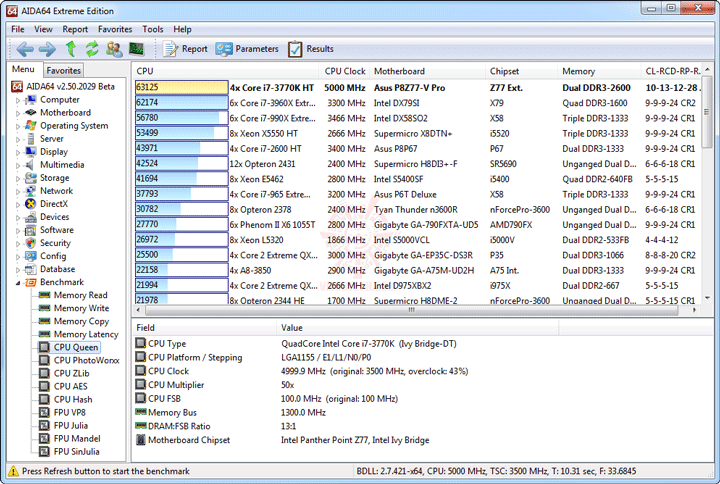Viewport: 720px width, 484px height.
Task: Select Operating System tree icon
Action: pyautogui.click(x=31, y=125)
